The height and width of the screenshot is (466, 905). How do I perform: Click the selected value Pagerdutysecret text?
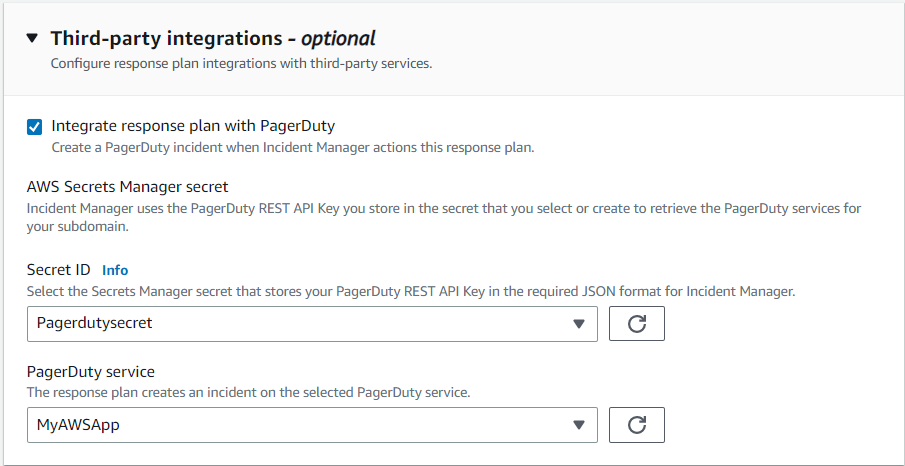tap(94, 324)
